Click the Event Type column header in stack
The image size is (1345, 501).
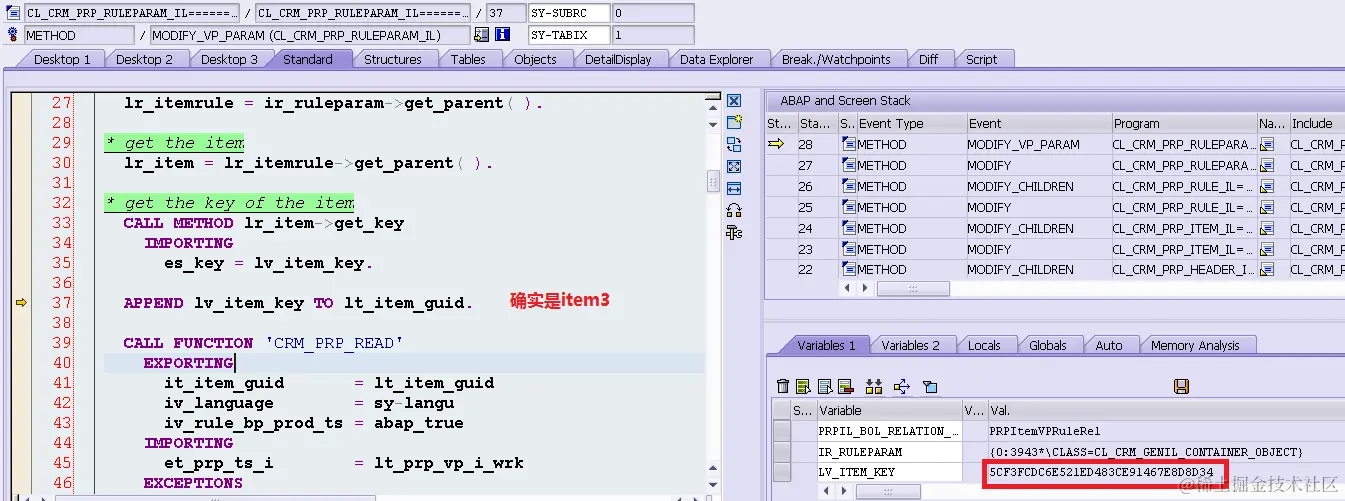(910, 123)
